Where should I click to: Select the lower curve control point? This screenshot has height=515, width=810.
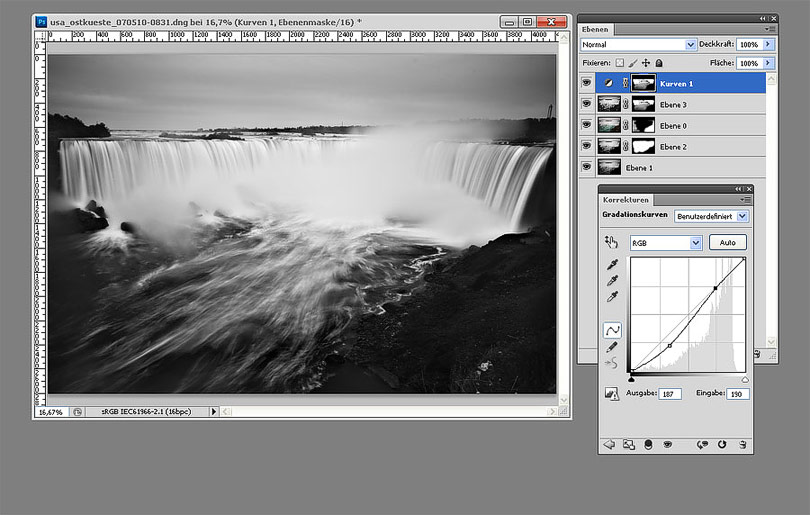click(669, 346)
